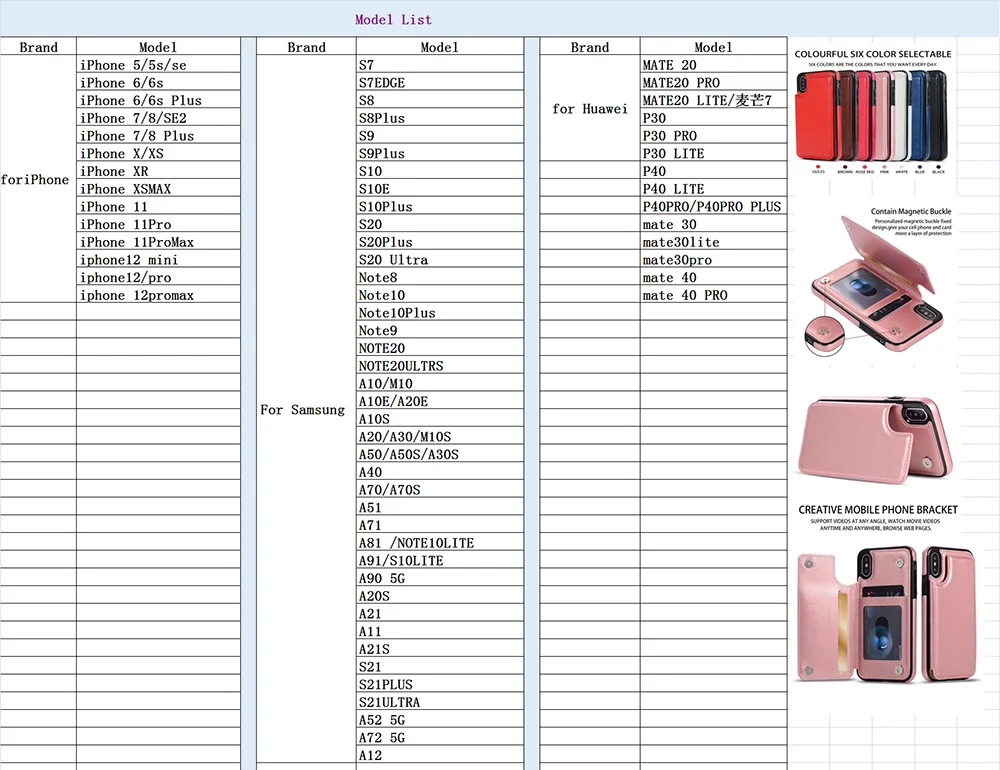The width and height of the screenshot is (1000, 770).
Task: Click the 'S10E' model cell
Action: [x=439, y=189]
